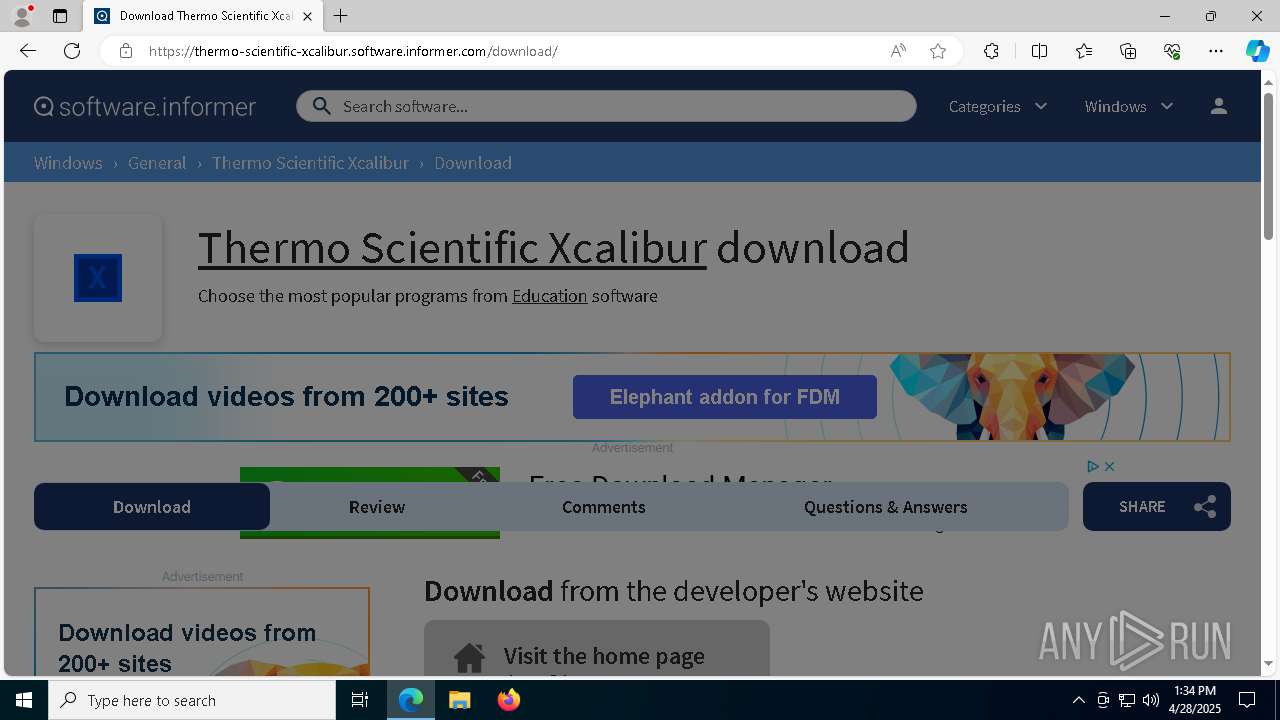1280x720 pixels.
Task: Refresh the page
Action: [72, 51]
